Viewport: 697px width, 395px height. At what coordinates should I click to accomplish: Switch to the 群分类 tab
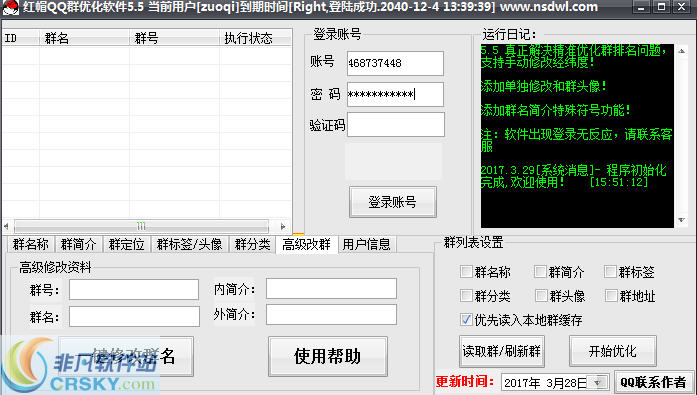[x=252, y=244]
